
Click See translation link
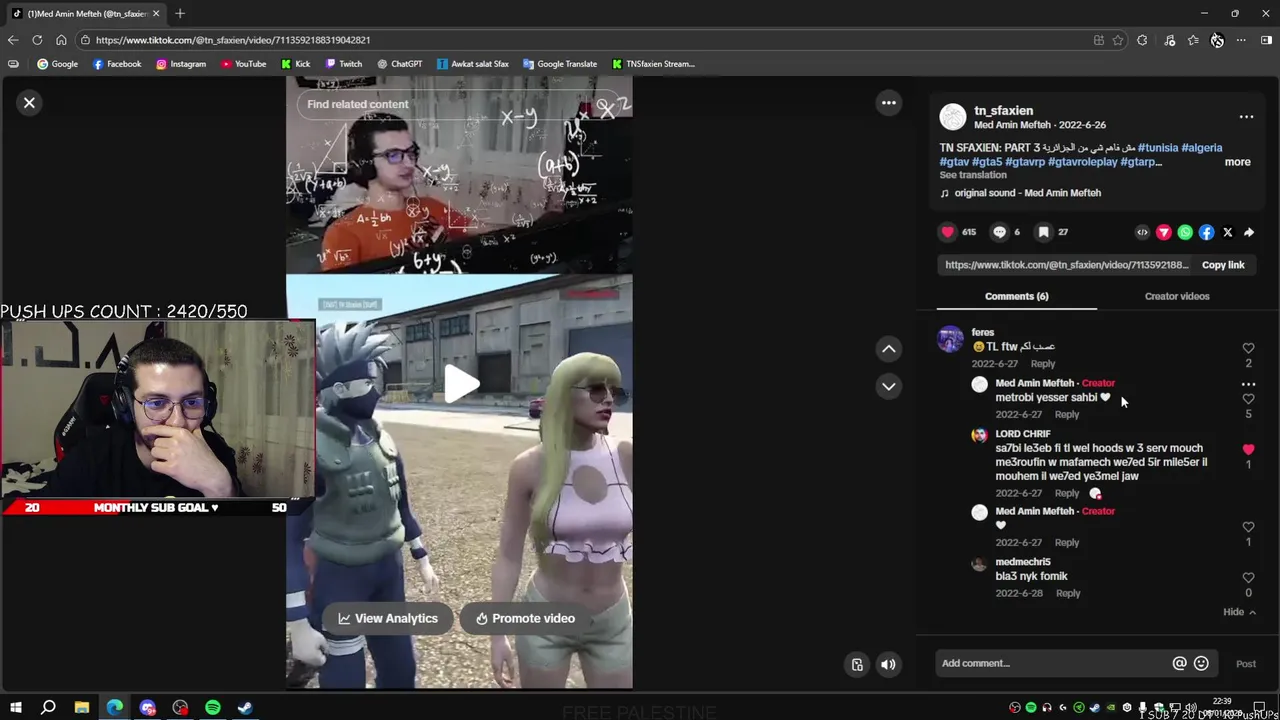(973, 175)
